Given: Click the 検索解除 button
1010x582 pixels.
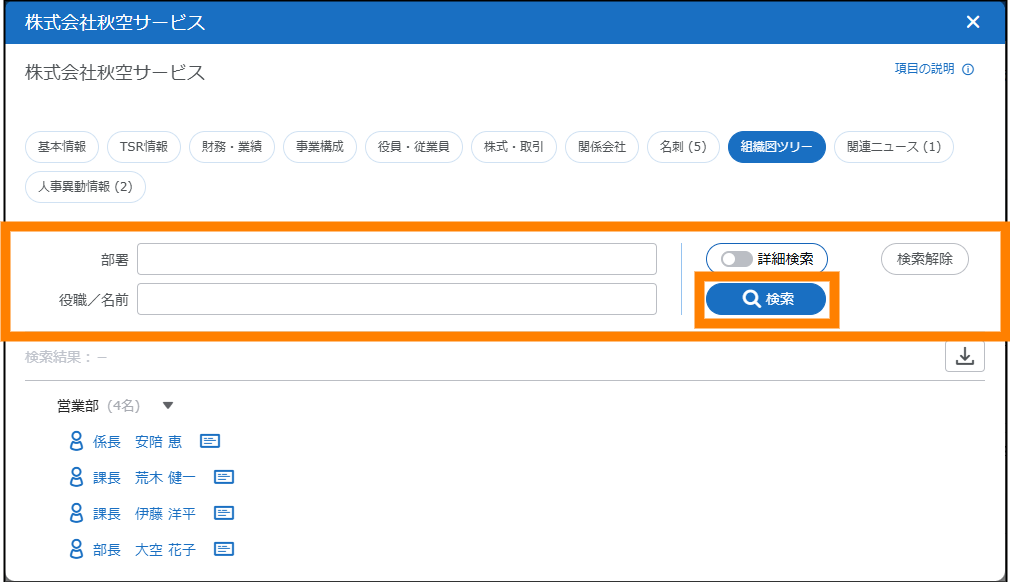Looking at the screenshot, I should 924,259.
